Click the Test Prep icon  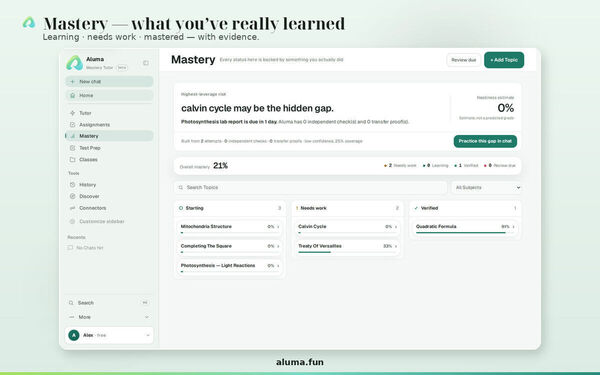click(72, 148)
